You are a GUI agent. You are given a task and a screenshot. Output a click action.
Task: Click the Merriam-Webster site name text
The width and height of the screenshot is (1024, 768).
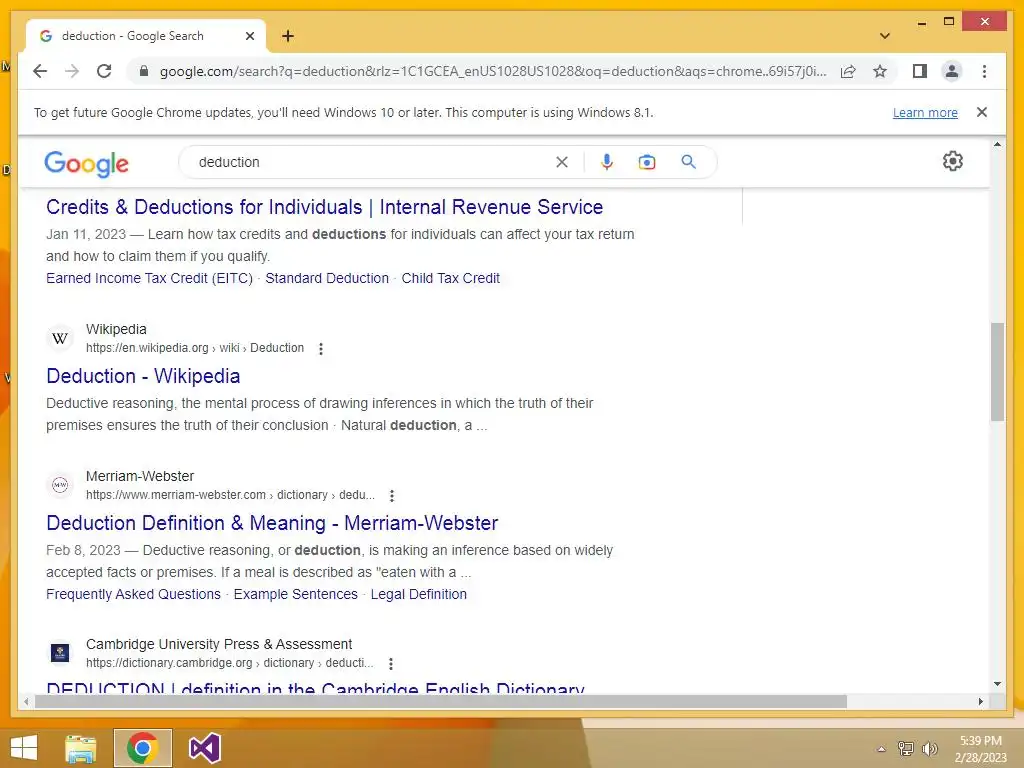[x=140, y=476]
